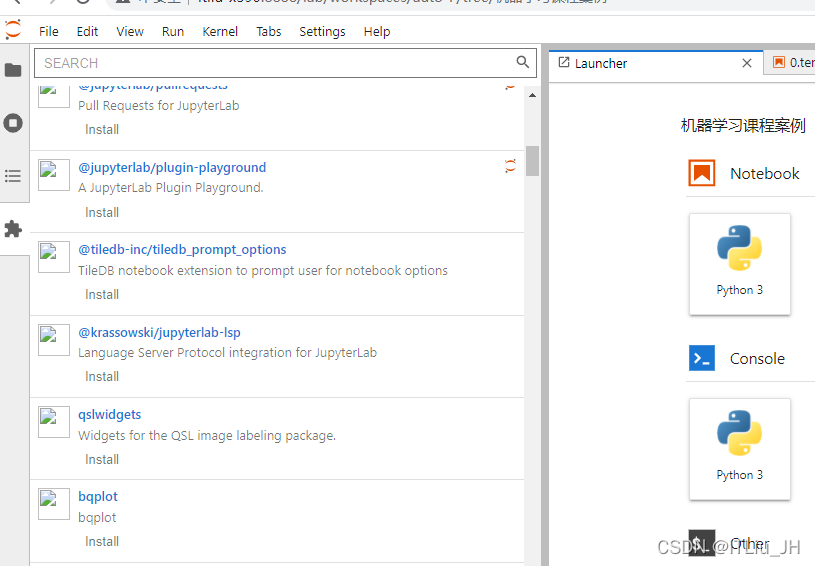
Task: Click the JupyterLab logo in menu bar
Action: [13, 30]
